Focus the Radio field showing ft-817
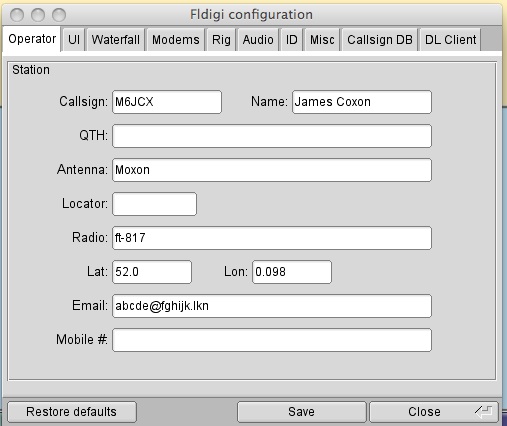This screenshot has width=507, height=426. click(272, 238)
